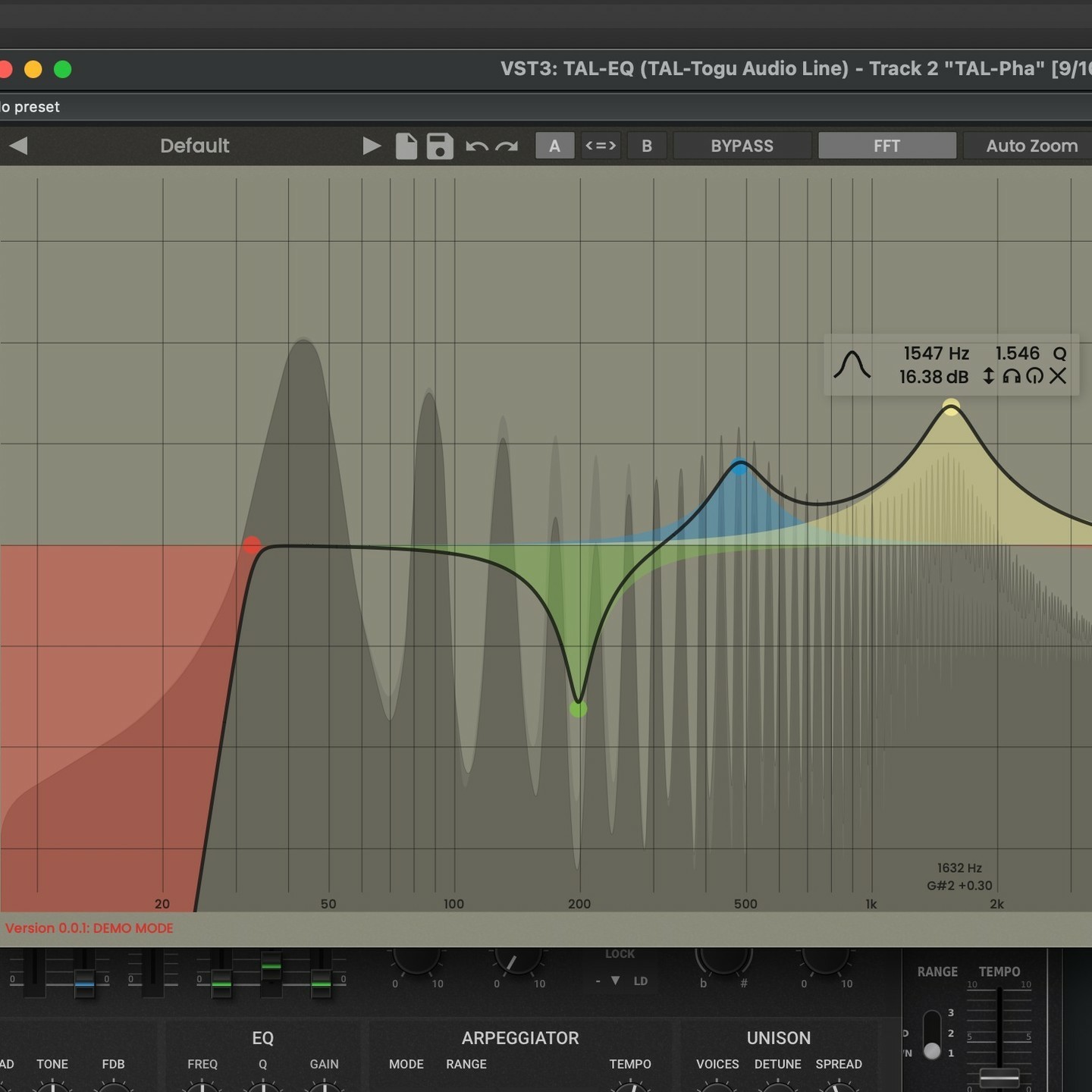Go to the previous preset with the left arrow
This screenshot has height=1092, width=1092.
click(19, 146)
